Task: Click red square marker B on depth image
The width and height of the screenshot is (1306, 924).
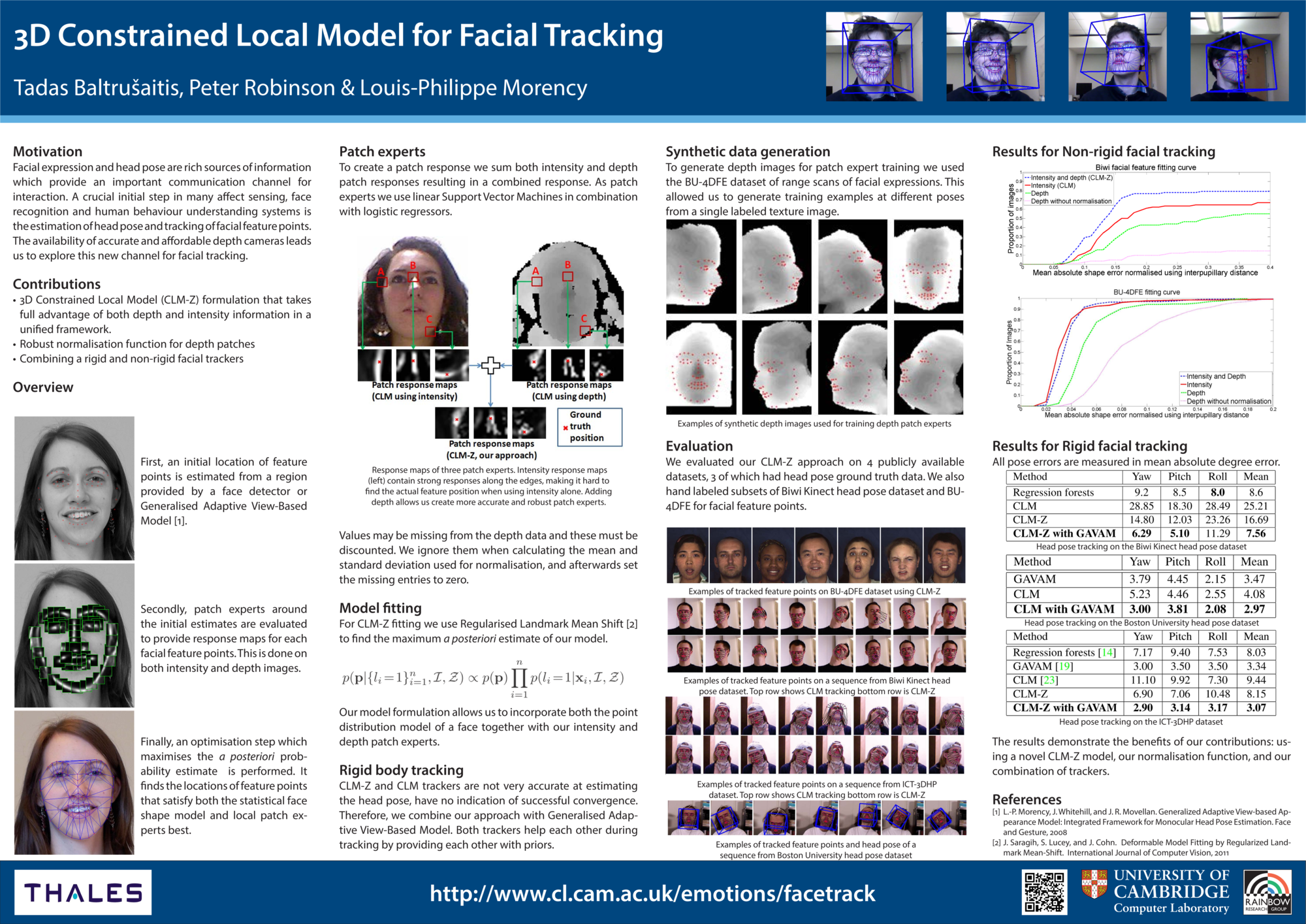Action: 567,276
